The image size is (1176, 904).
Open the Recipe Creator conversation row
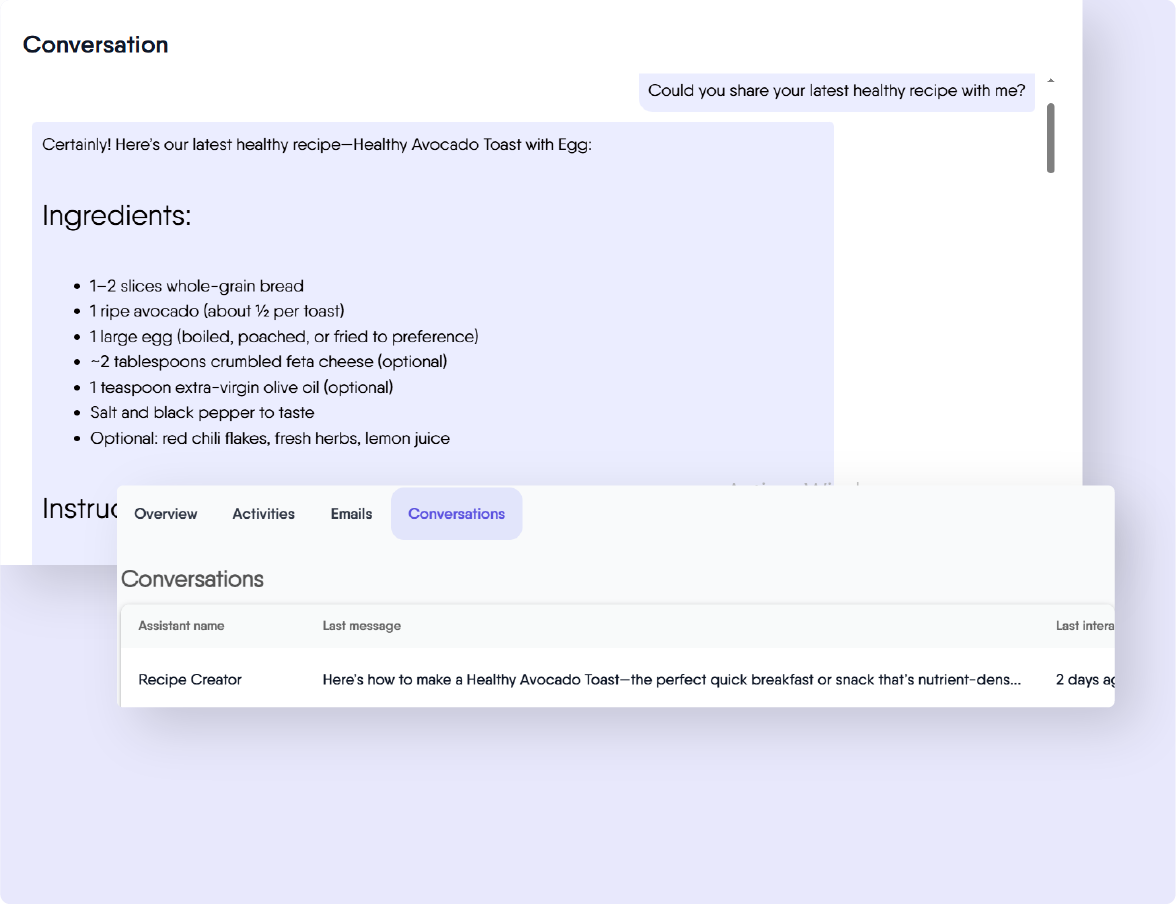coord(190,680)
